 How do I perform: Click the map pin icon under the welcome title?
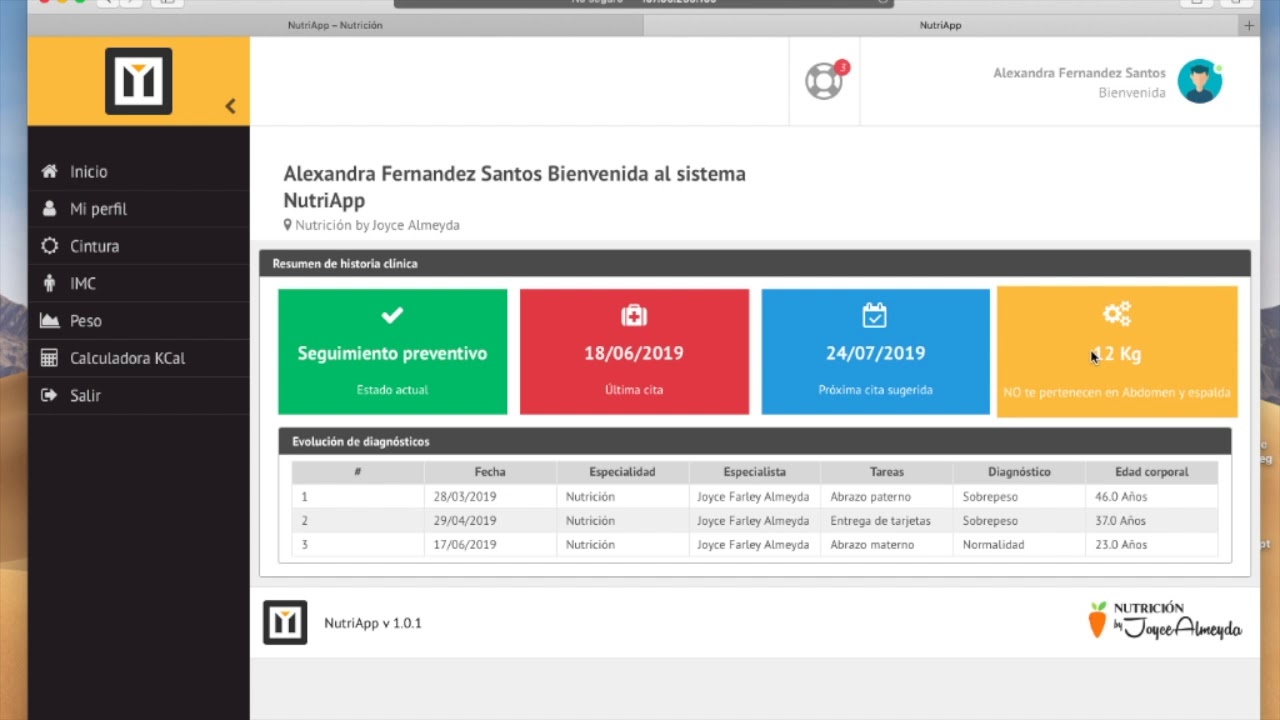click(288, 225)
